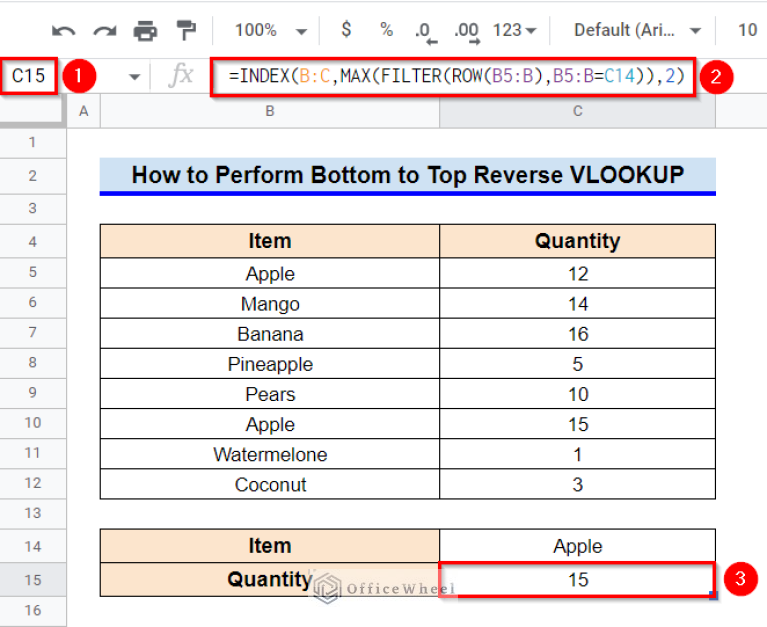Select row 4 header

click(33, 242)
